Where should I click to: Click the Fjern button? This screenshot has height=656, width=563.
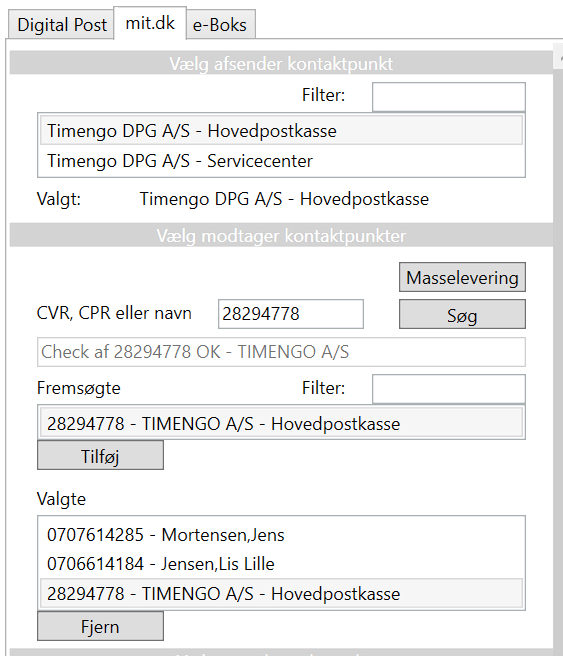coord(100,626)
